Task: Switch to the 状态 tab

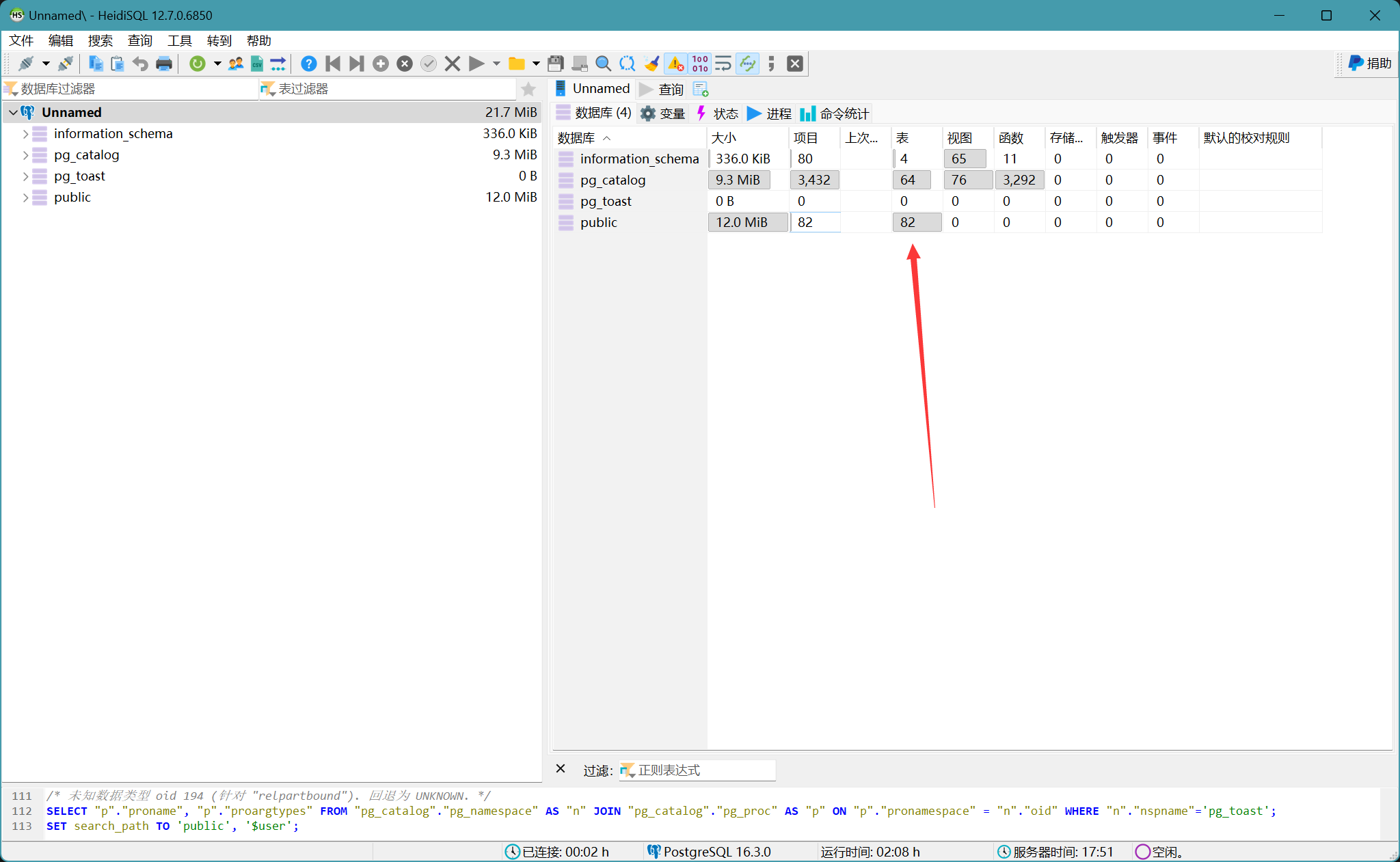Action: (x=717, y=113)
